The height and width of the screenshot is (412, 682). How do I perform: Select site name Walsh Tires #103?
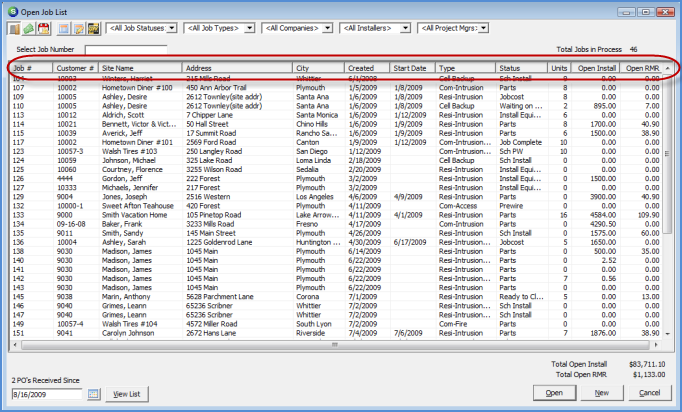pyautogui.click(x=130, y=151)
